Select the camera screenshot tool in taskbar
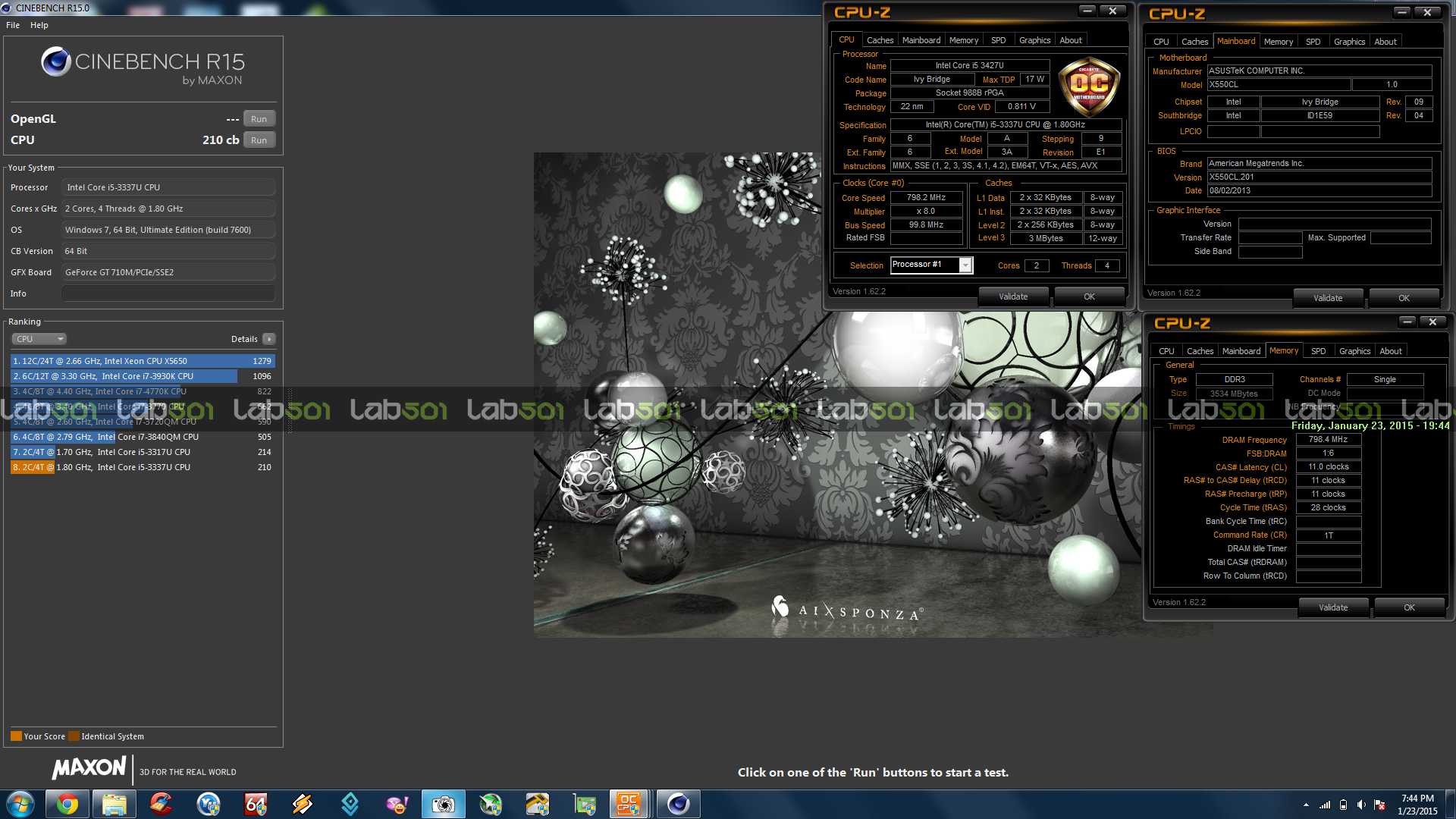The width and height of the screenshot is (1456, 819). [x=444, y=804]
